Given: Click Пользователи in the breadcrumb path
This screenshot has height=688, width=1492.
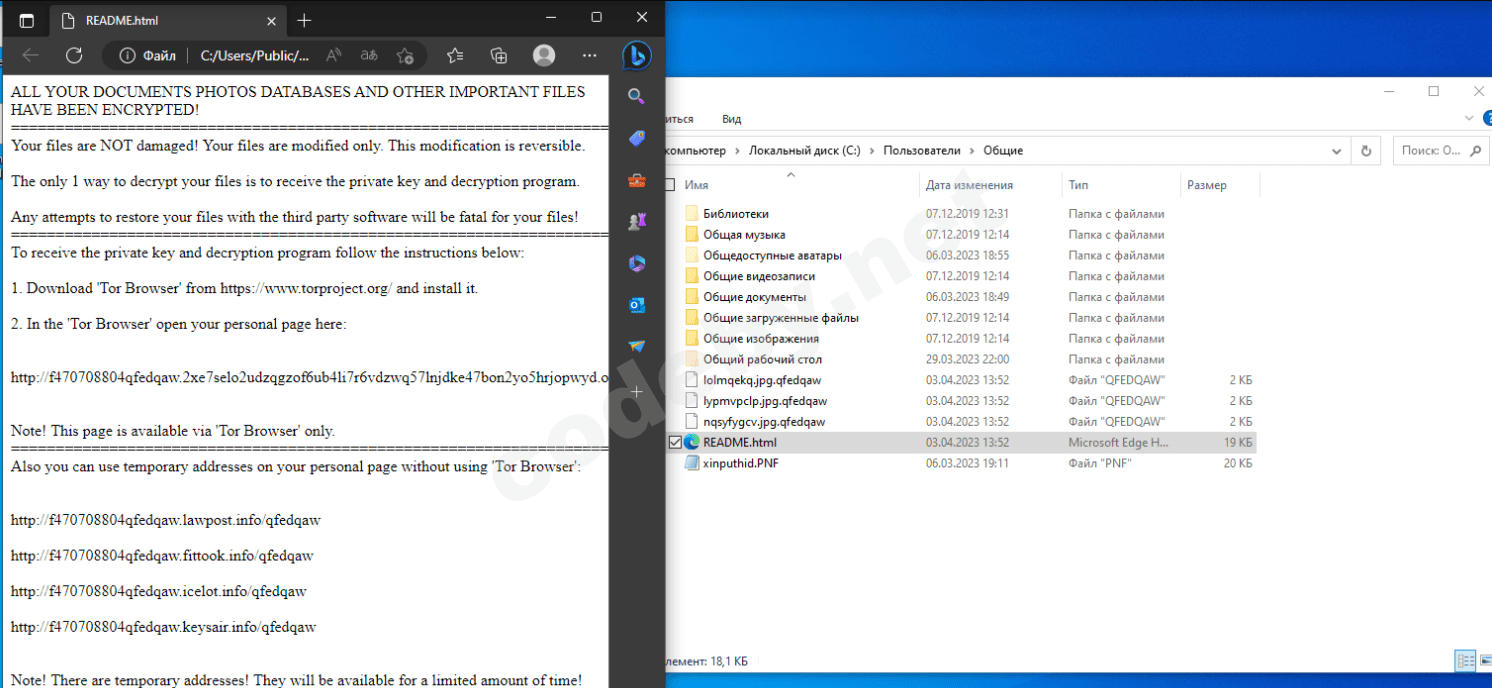Looking at the screenshot, I should (x=921, y=151).
